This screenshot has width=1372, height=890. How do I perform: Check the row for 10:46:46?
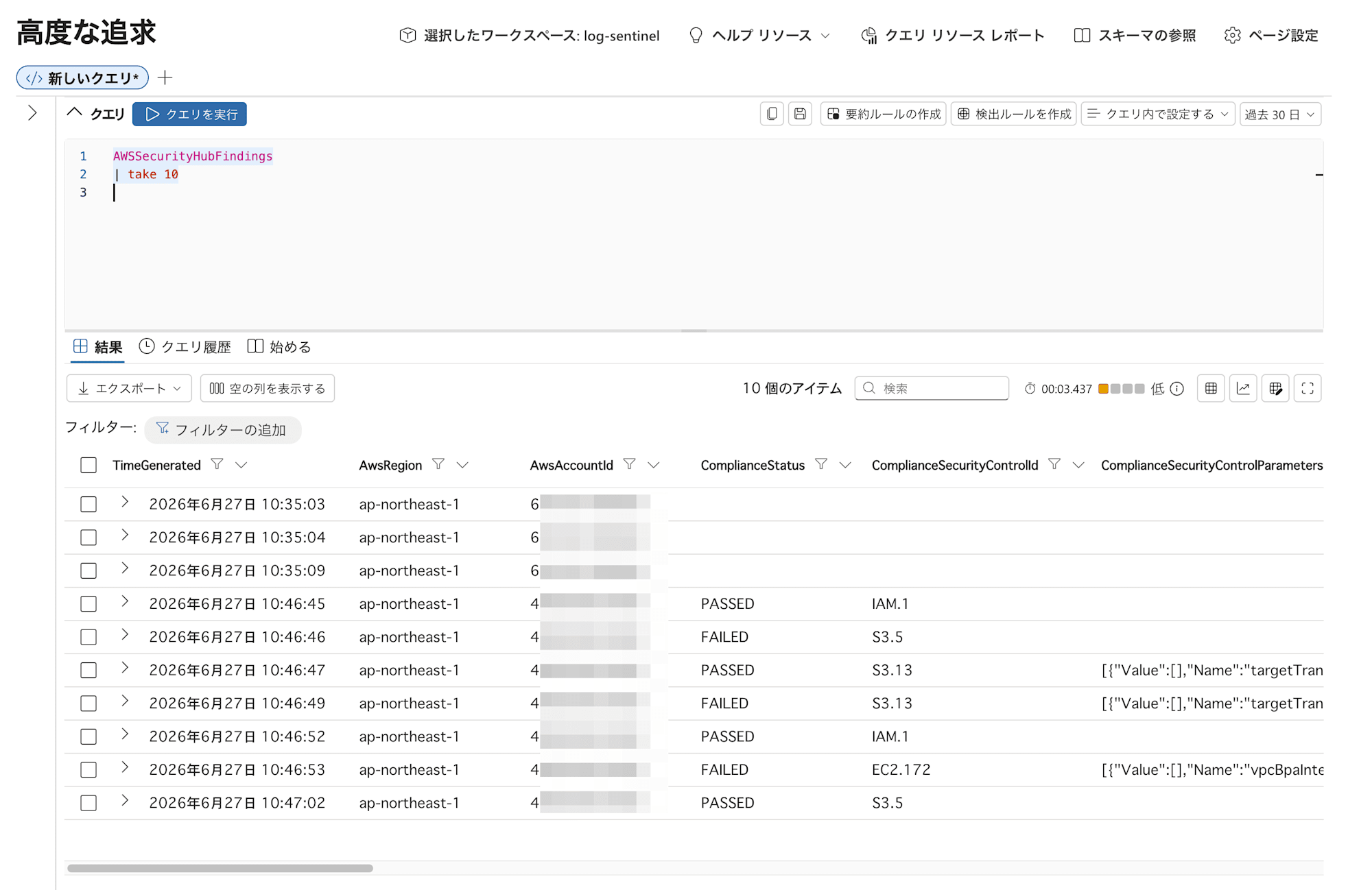pos(88,637)
